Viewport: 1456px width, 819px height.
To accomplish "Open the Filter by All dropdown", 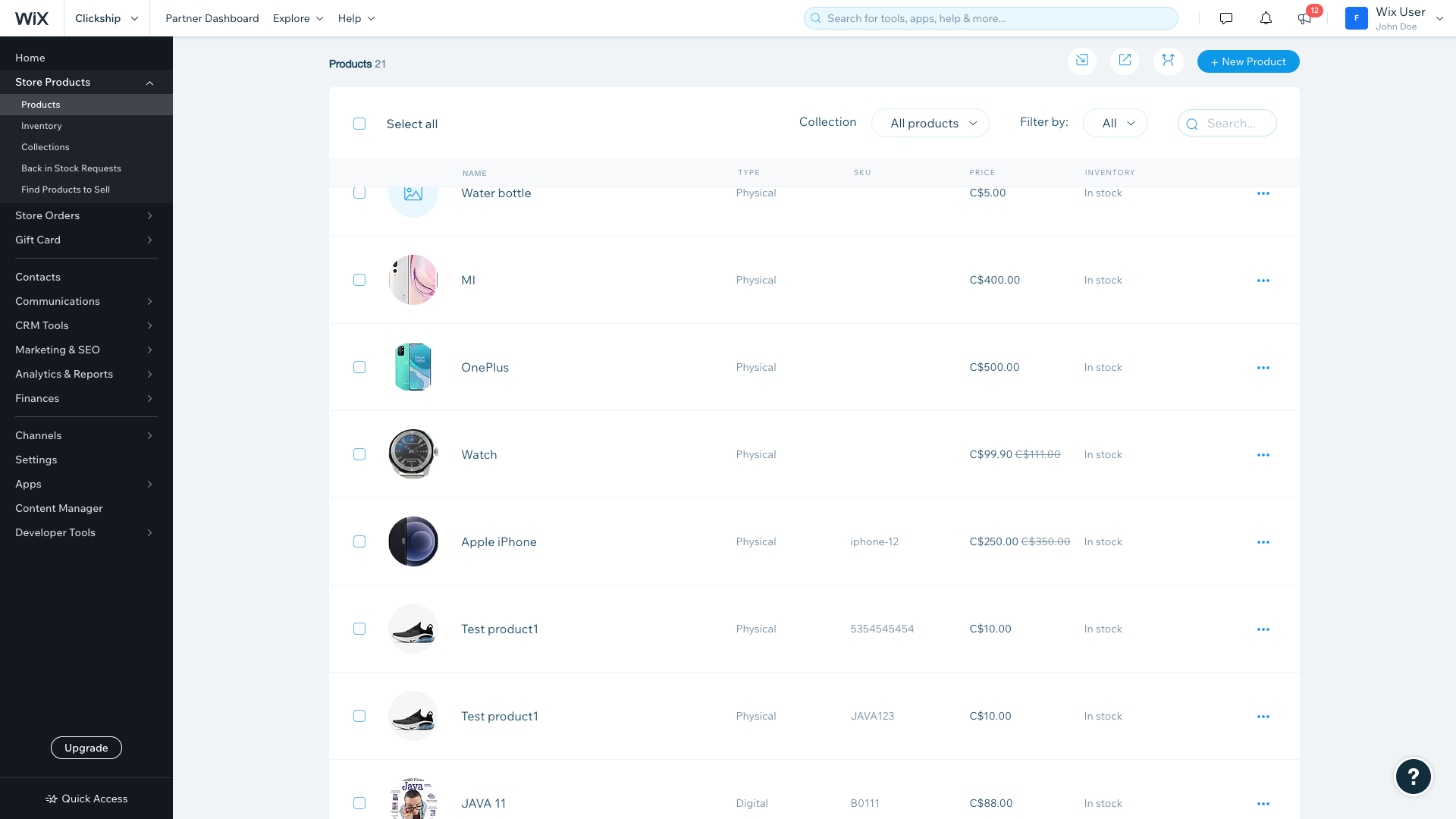I will pos(1116,123).
